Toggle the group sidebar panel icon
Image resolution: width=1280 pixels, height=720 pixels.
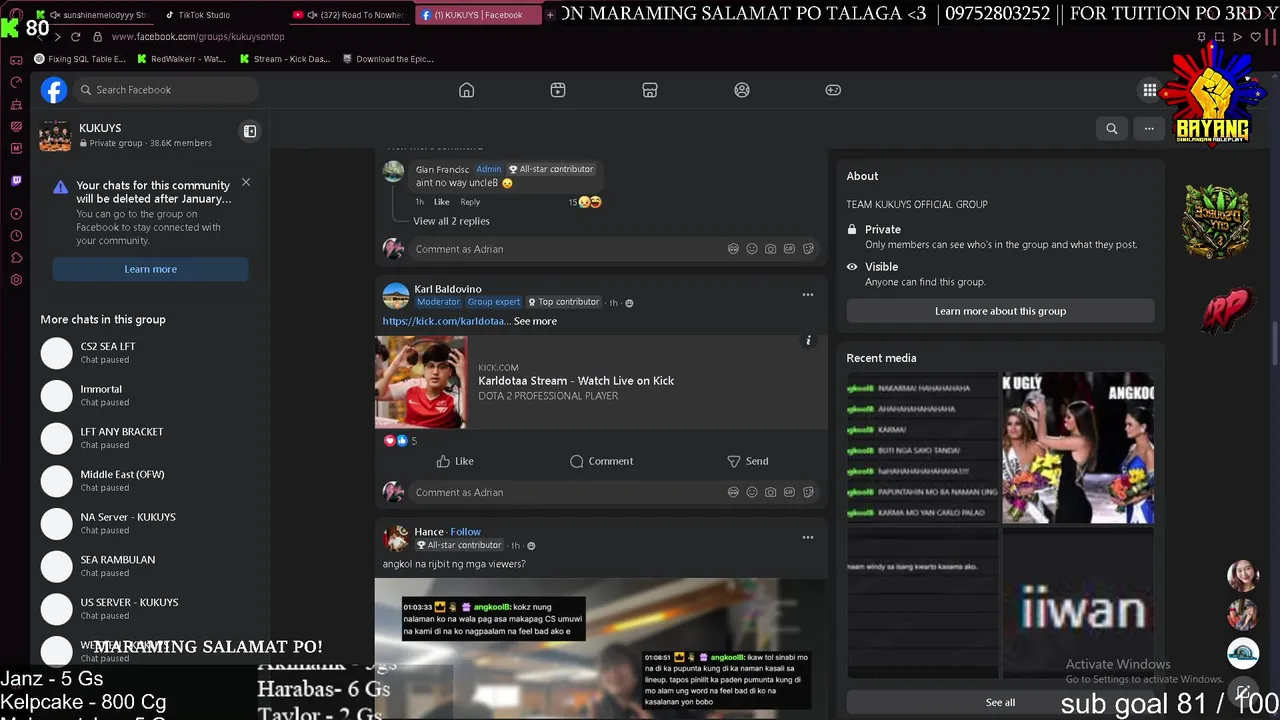point(250,131)
